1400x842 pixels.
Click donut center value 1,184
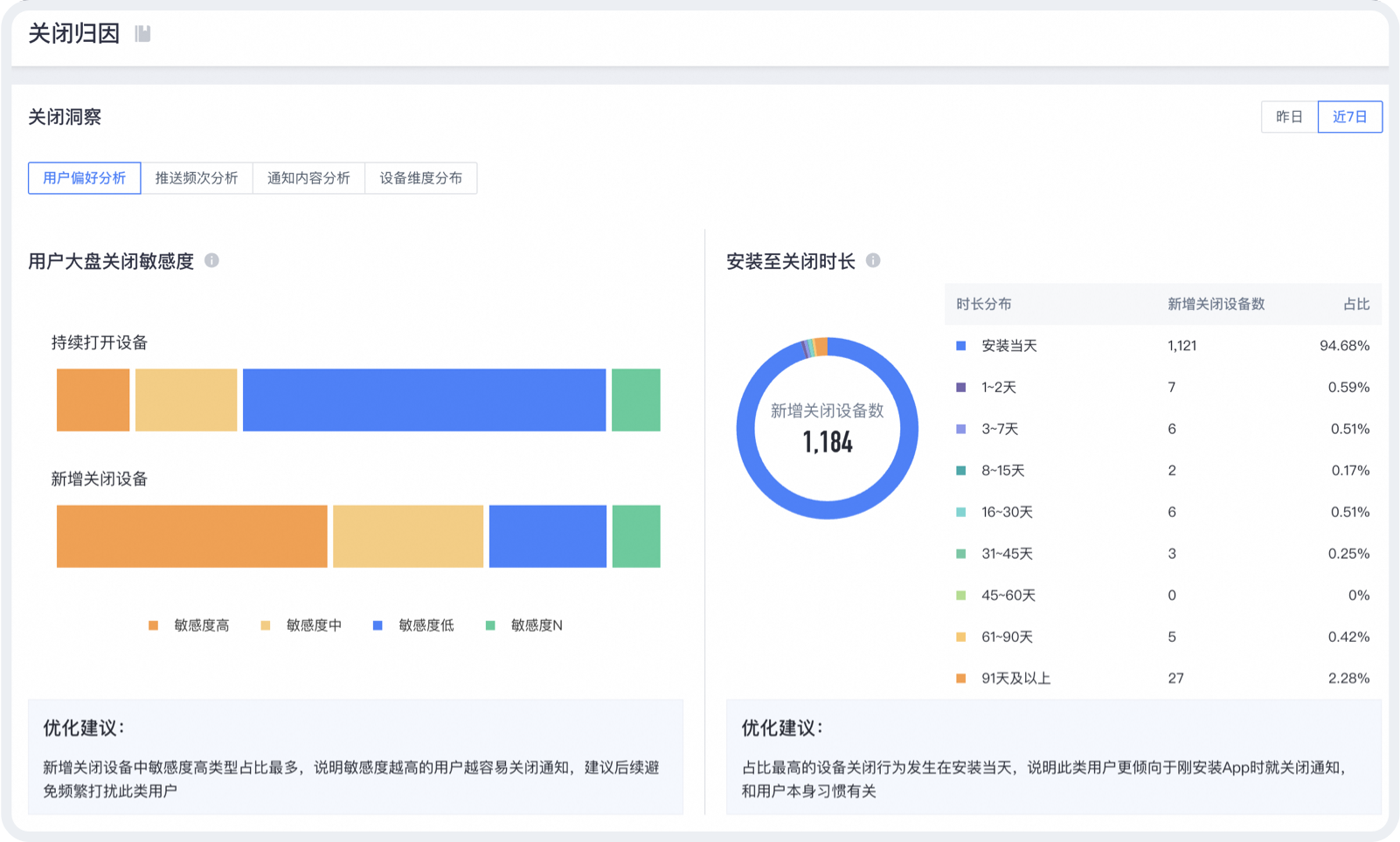828,443
